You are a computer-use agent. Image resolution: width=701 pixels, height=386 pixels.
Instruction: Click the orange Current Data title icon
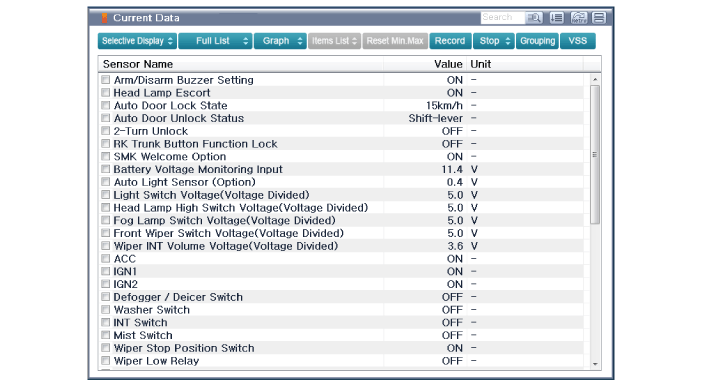104,18
